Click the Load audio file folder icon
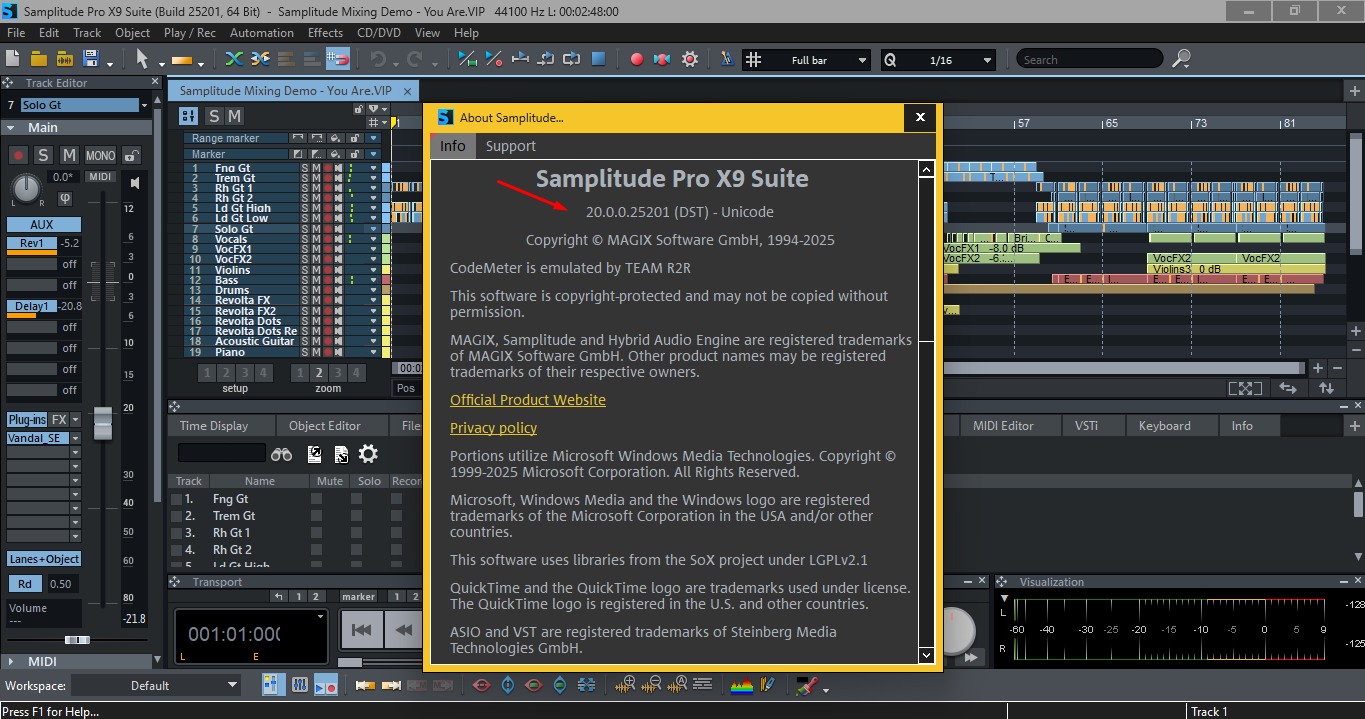 point(65,59)
